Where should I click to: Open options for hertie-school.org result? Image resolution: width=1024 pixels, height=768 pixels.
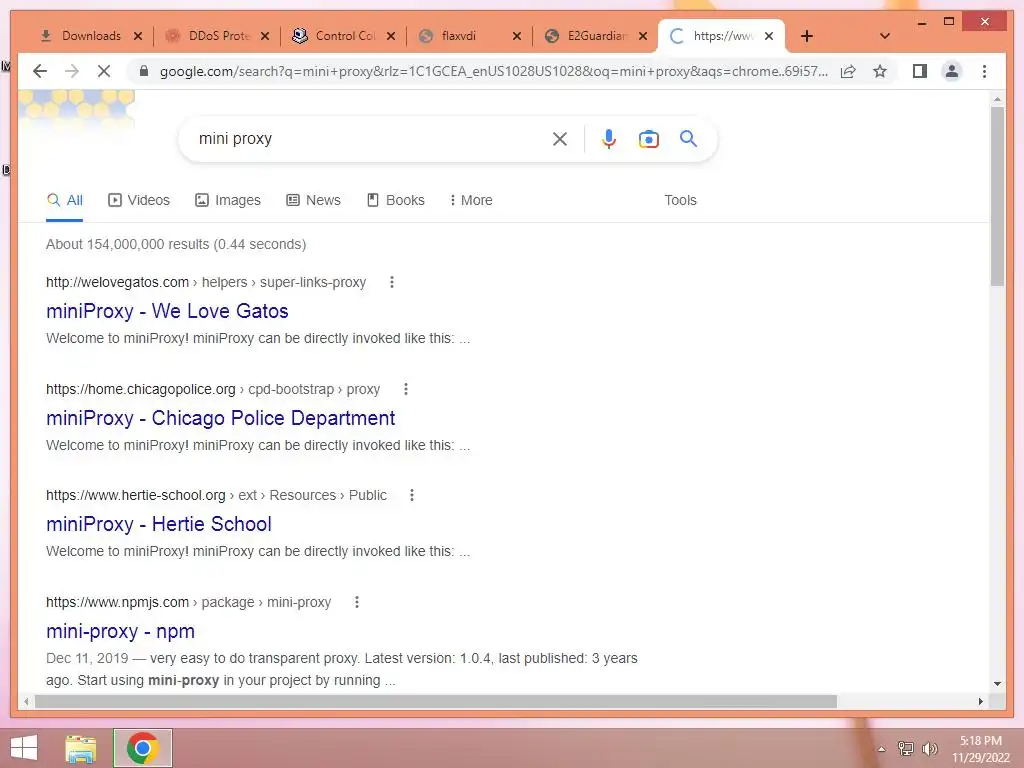click(411, 495)
